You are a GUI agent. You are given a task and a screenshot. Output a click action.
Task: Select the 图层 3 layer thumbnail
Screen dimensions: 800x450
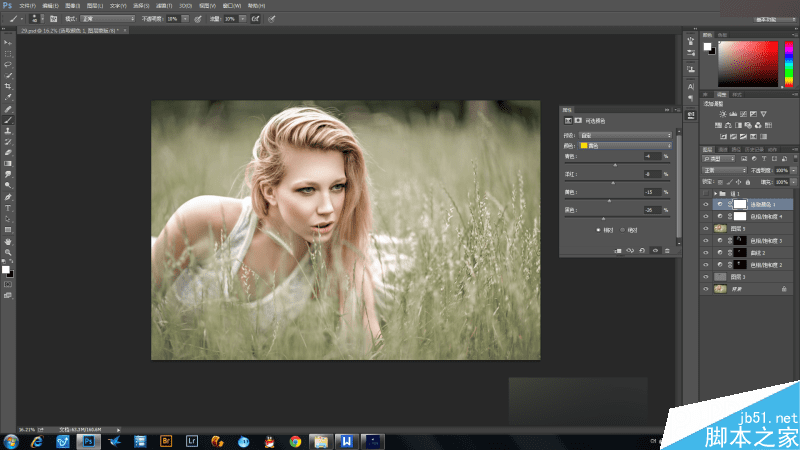722,277
